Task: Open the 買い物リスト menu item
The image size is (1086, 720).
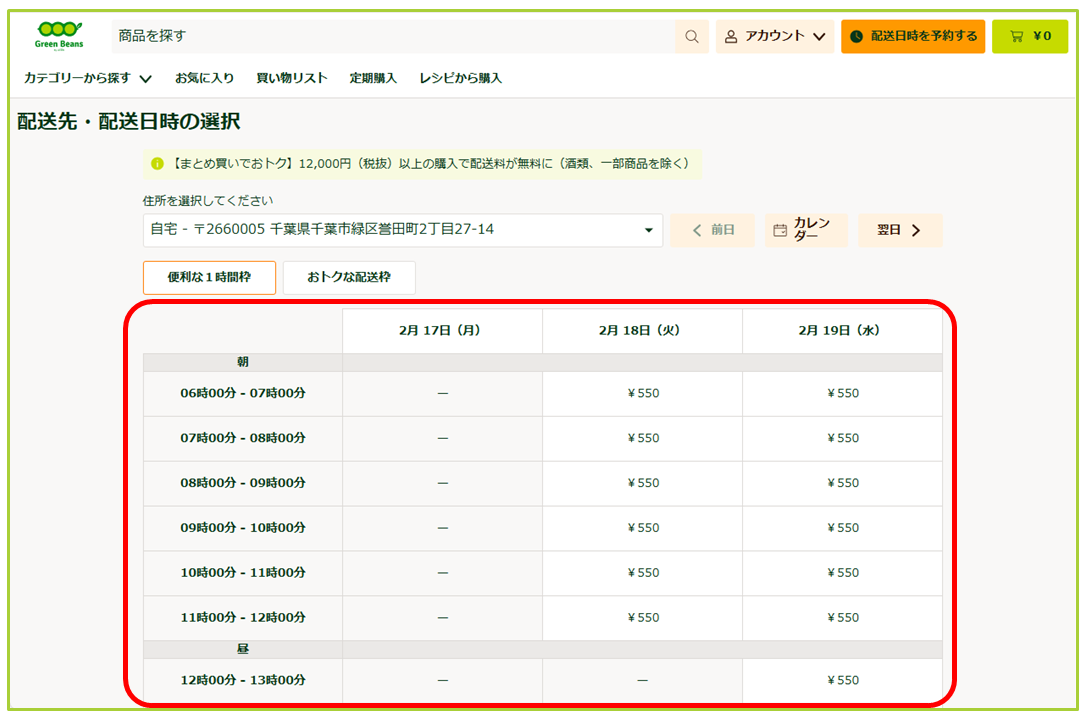Action: 291,76
